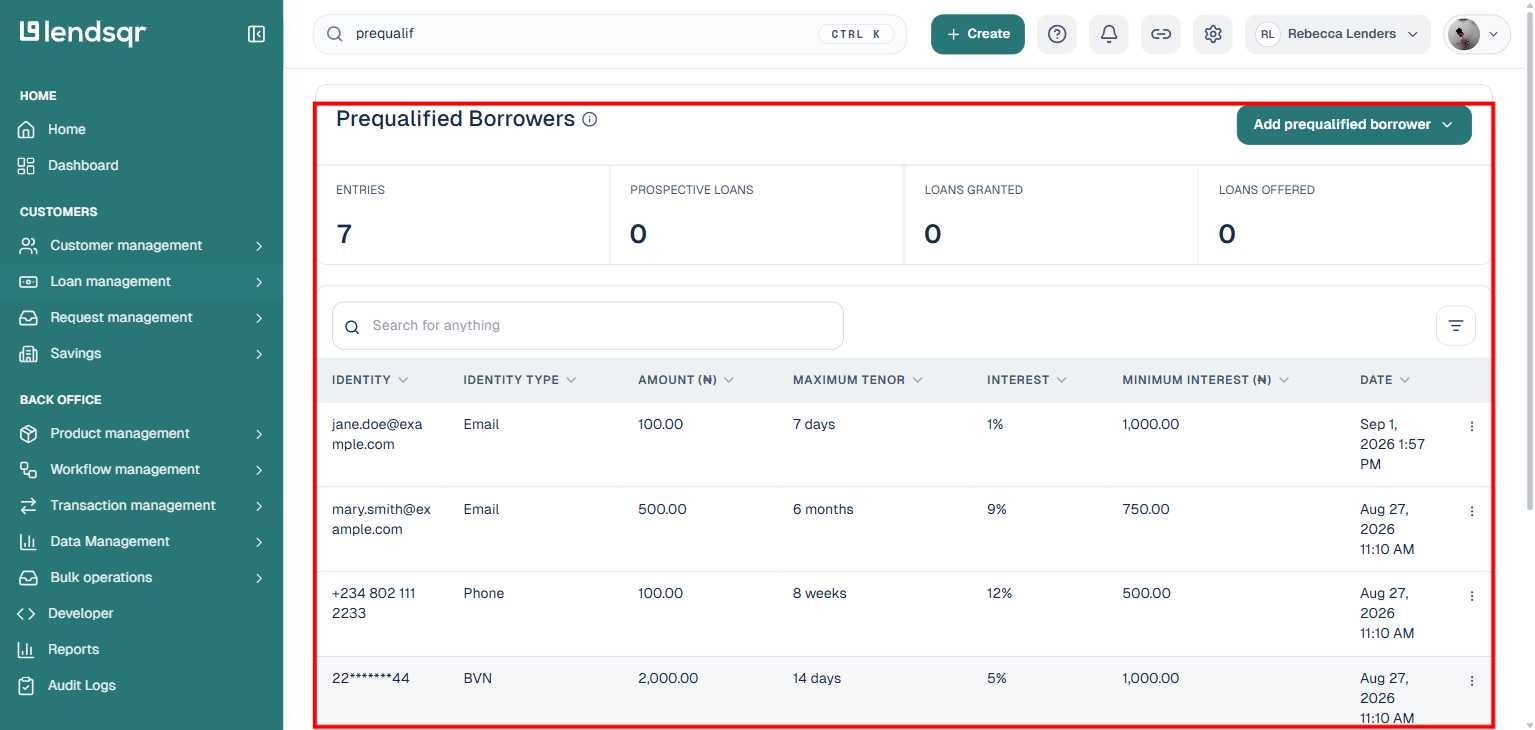Screen dimensions: 1535x730
Task: Sort by the DATE column header
Action: click(1385, 380)
